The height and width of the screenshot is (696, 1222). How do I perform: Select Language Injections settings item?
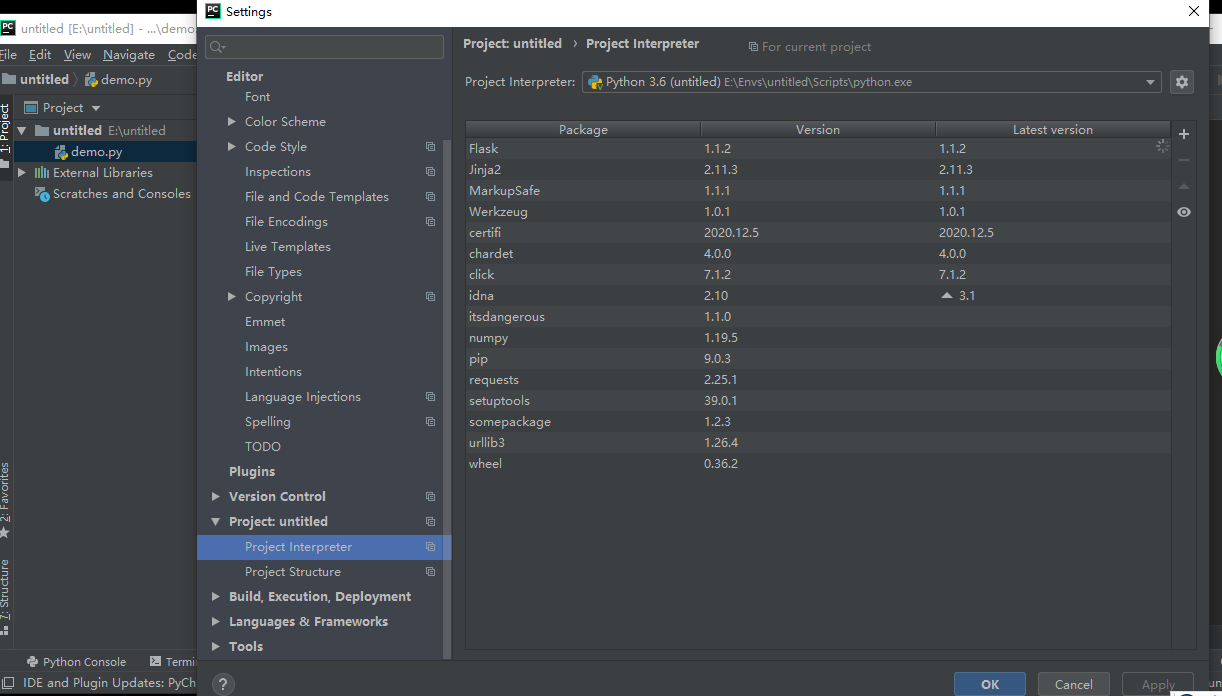point(303,397)
